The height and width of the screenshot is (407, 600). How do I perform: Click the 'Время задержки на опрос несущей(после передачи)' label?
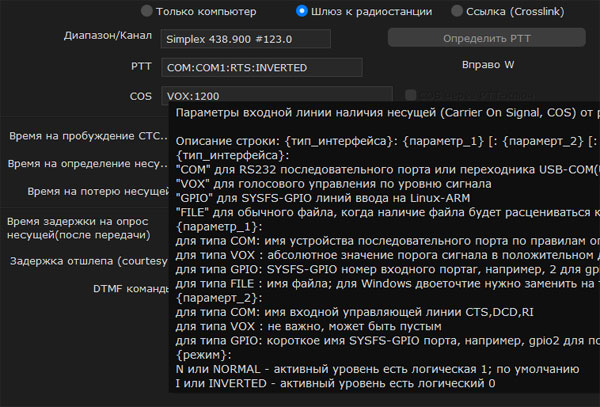coord(78,228)
